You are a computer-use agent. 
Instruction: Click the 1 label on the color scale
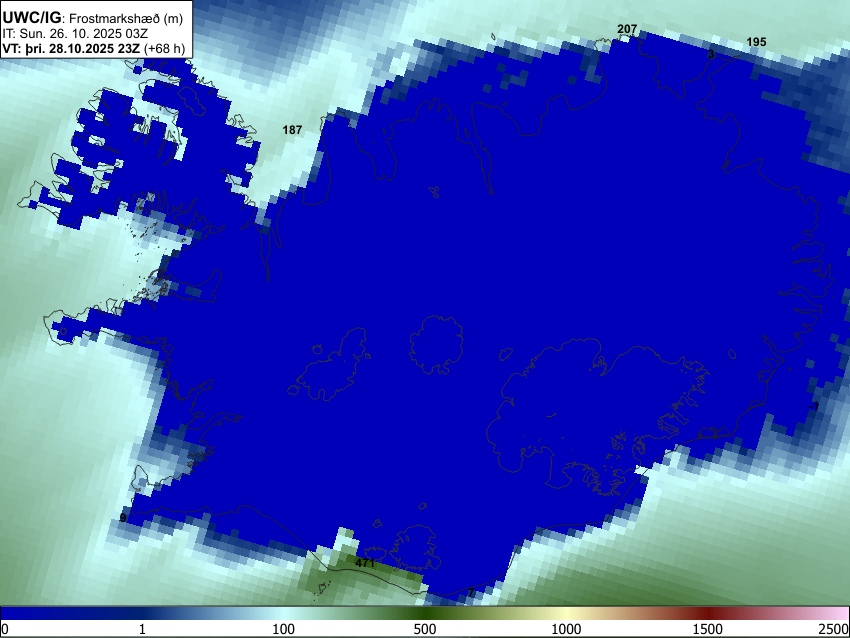(142, 629)
